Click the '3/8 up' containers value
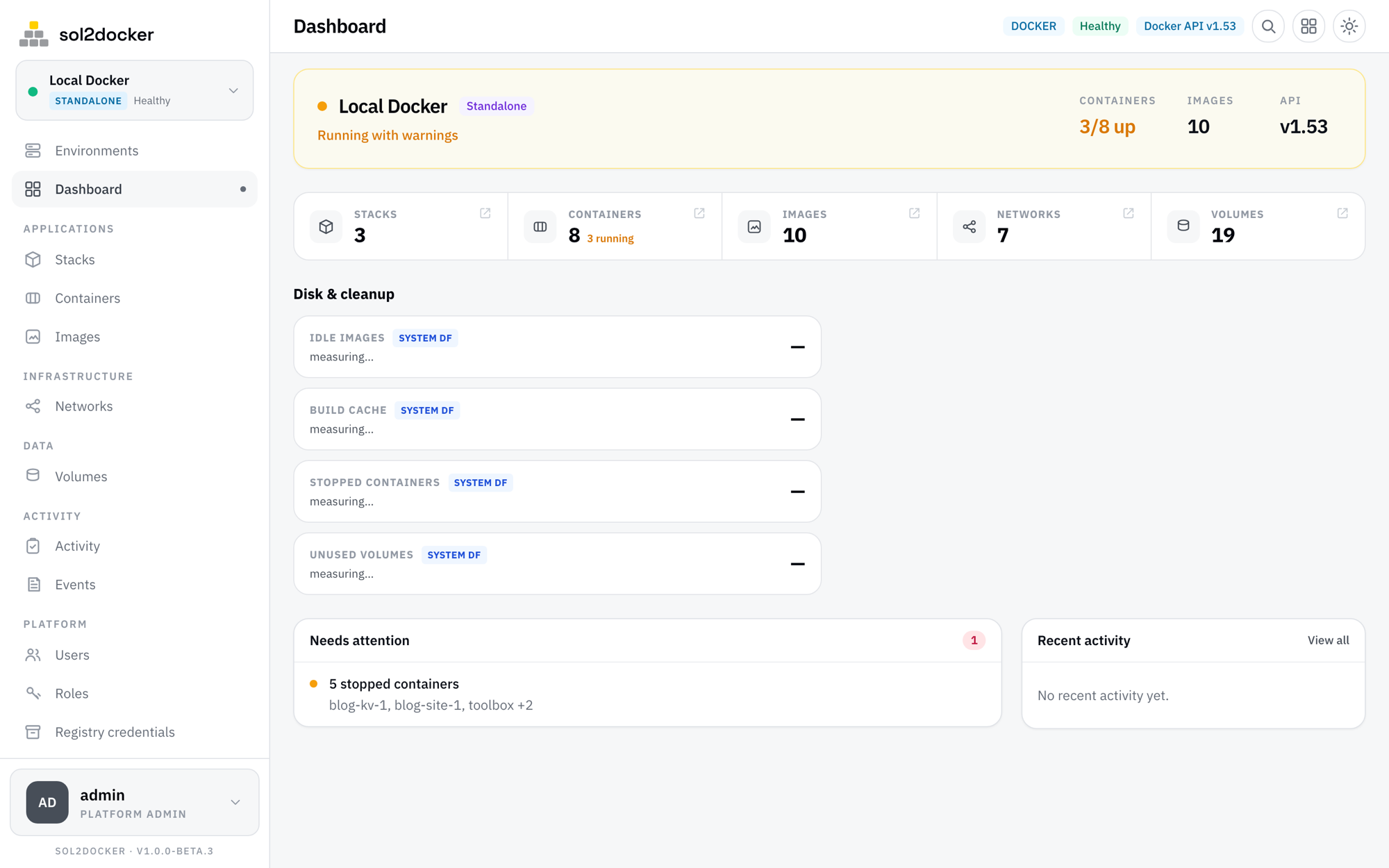This screenshot has width=1389, height=868. pyautogui.click(x=1107, y=126)
